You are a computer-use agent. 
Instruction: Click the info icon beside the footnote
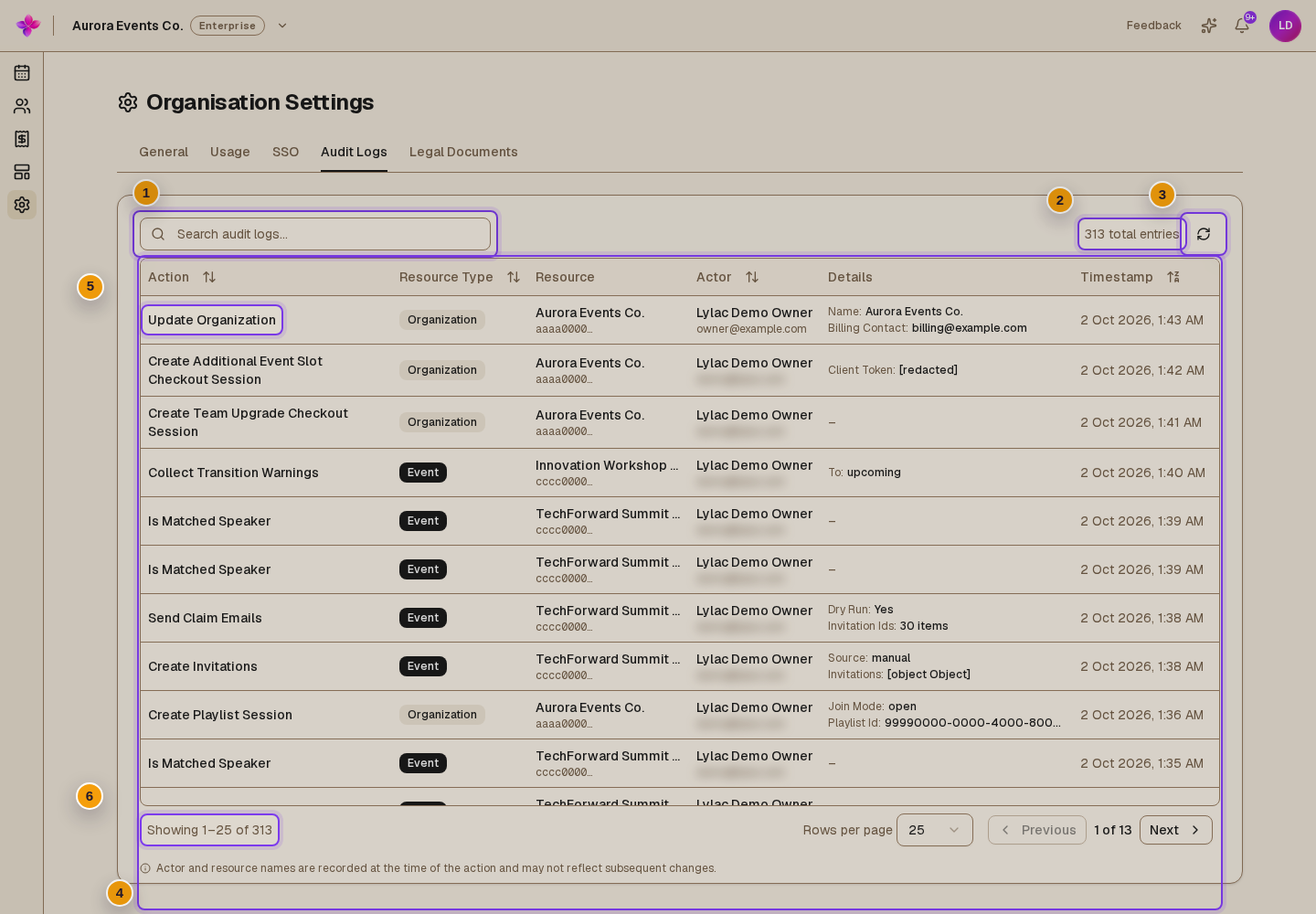pos(145,868)
